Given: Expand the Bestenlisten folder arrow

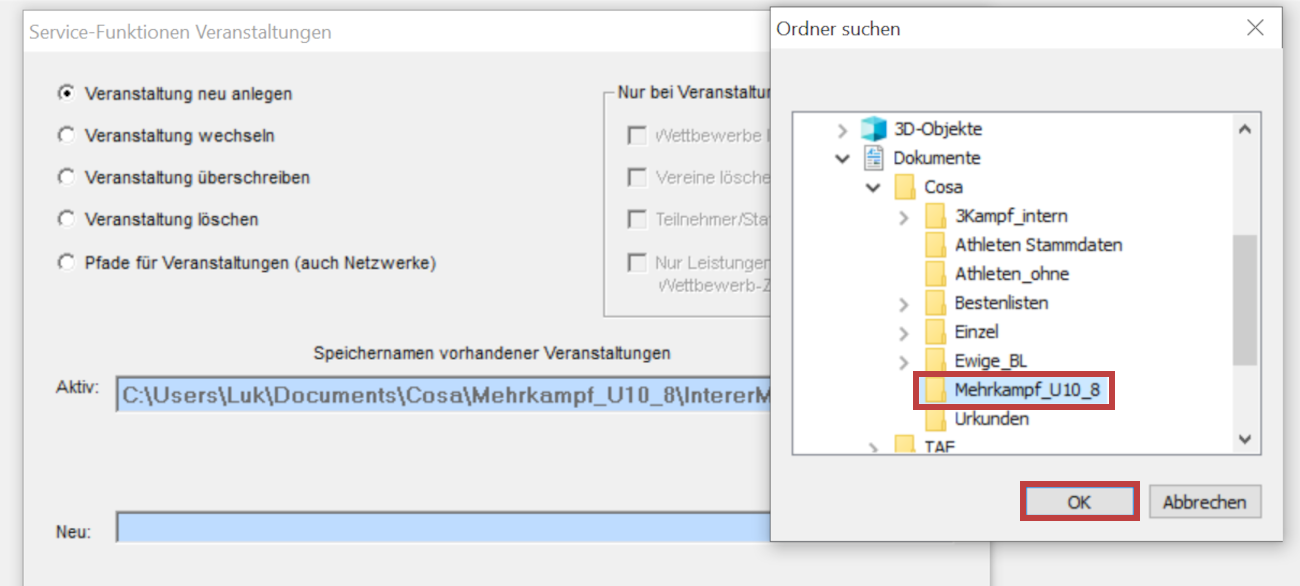Looking at the screenshot, I should tap(904, 303).
